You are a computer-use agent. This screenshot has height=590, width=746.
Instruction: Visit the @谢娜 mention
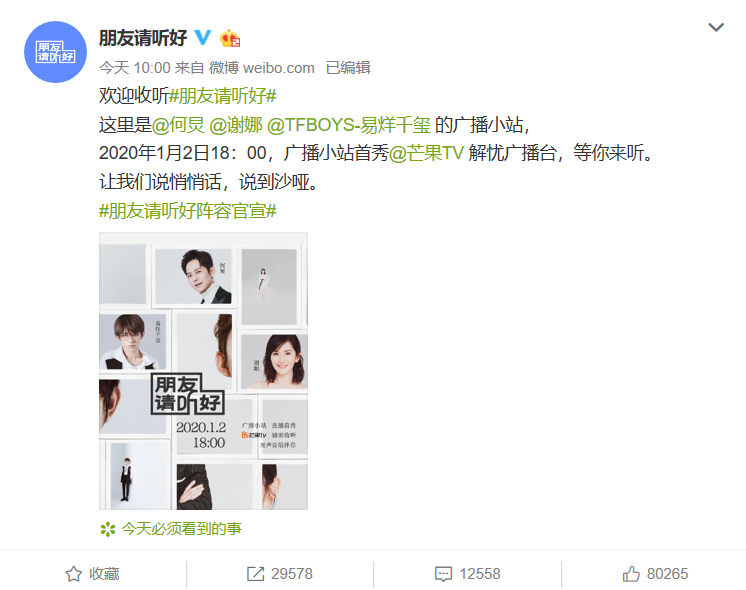tap(236, 125)
